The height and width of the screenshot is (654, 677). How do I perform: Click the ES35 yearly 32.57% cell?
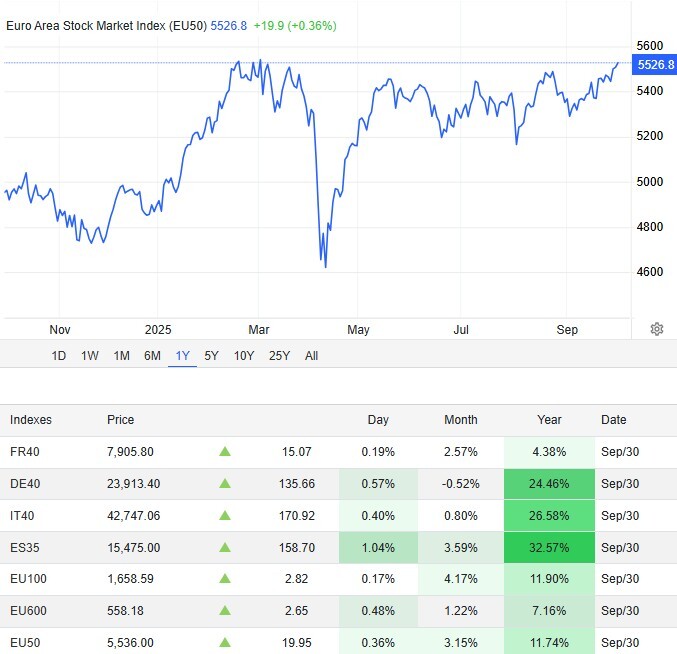(549, 548)
